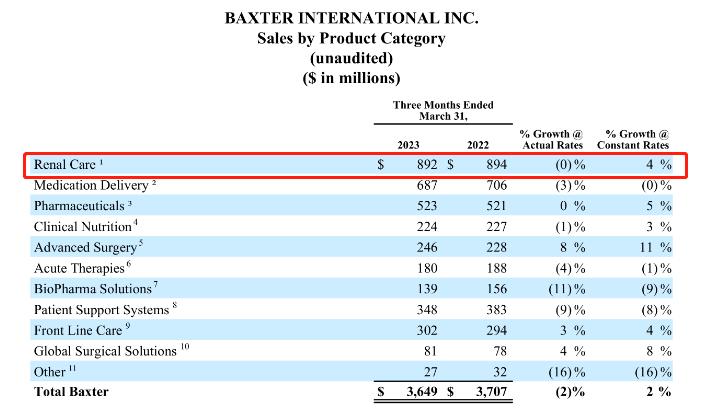
Task: Click Total Baxter actual growth '(2)%'
Action: click(x=570, y=392)
